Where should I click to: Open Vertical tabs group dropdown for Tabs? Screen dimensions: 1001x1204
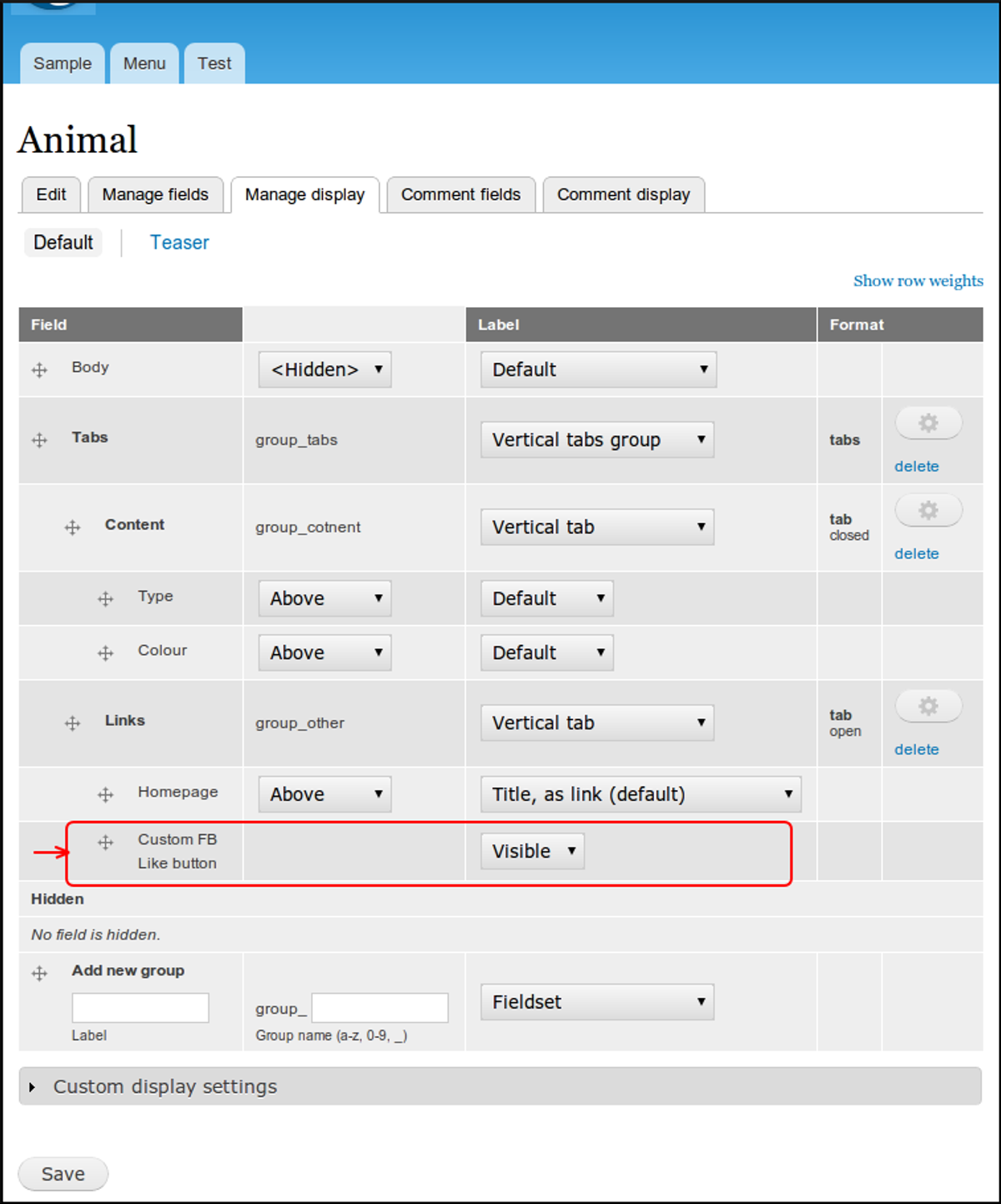[x=597, y=440]
